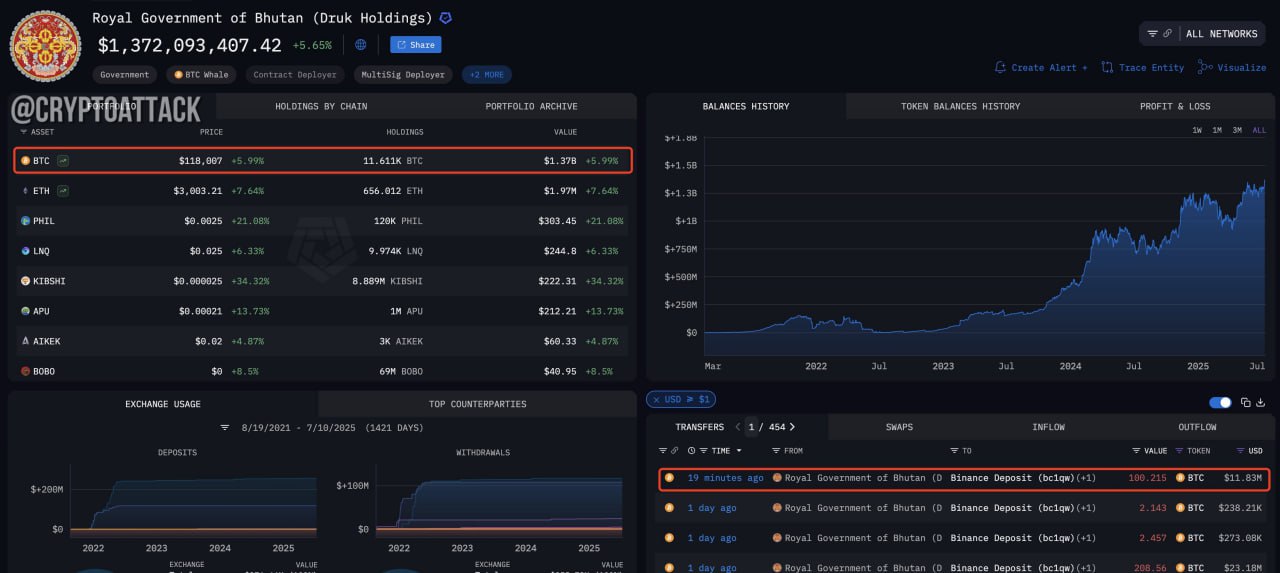
Task: Click the Trace Entity icon
Action: click(1107, 67)
